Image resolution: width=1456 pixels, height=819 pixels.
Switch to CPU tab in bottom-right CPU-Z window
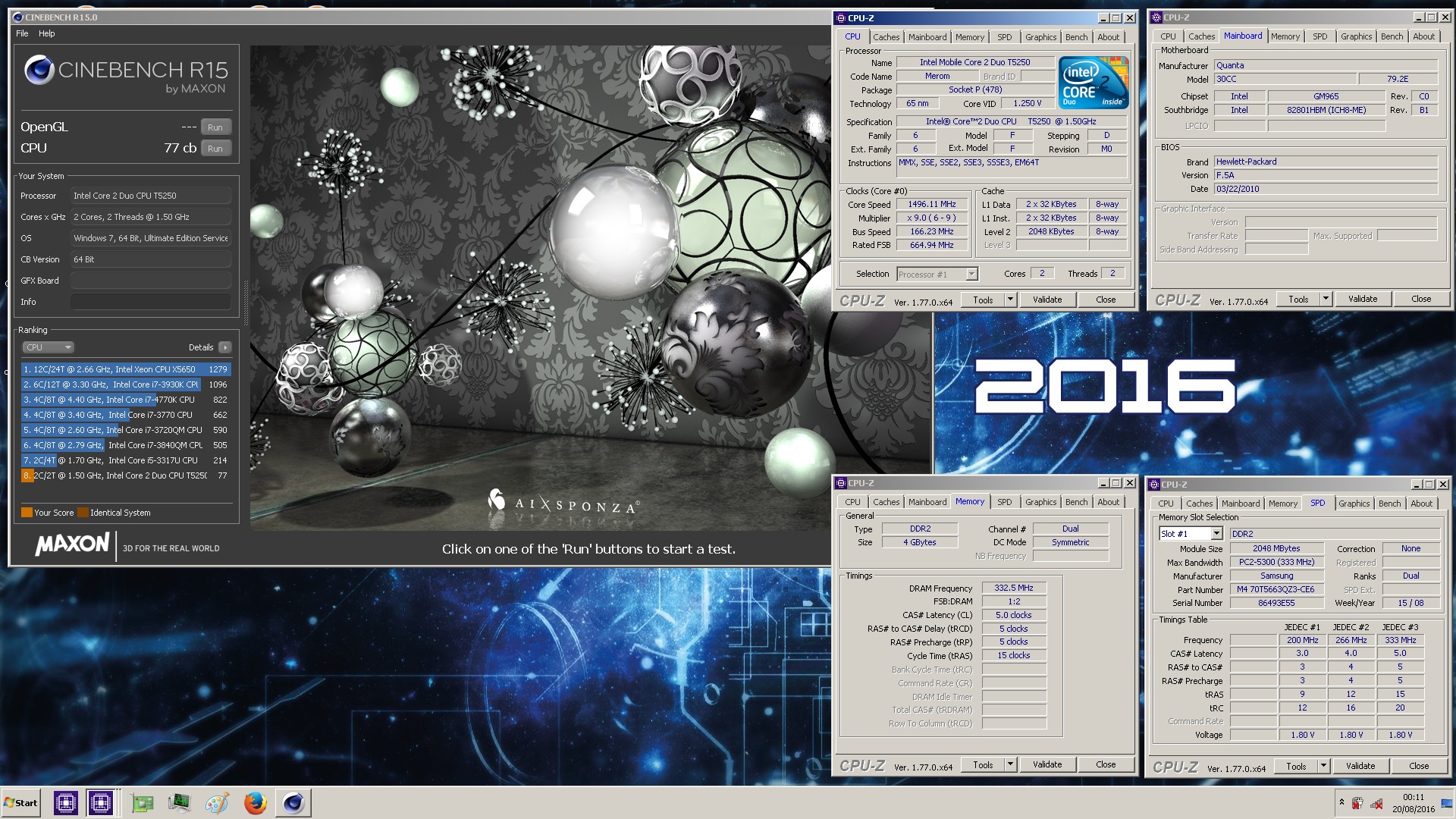pos(1166,504)
